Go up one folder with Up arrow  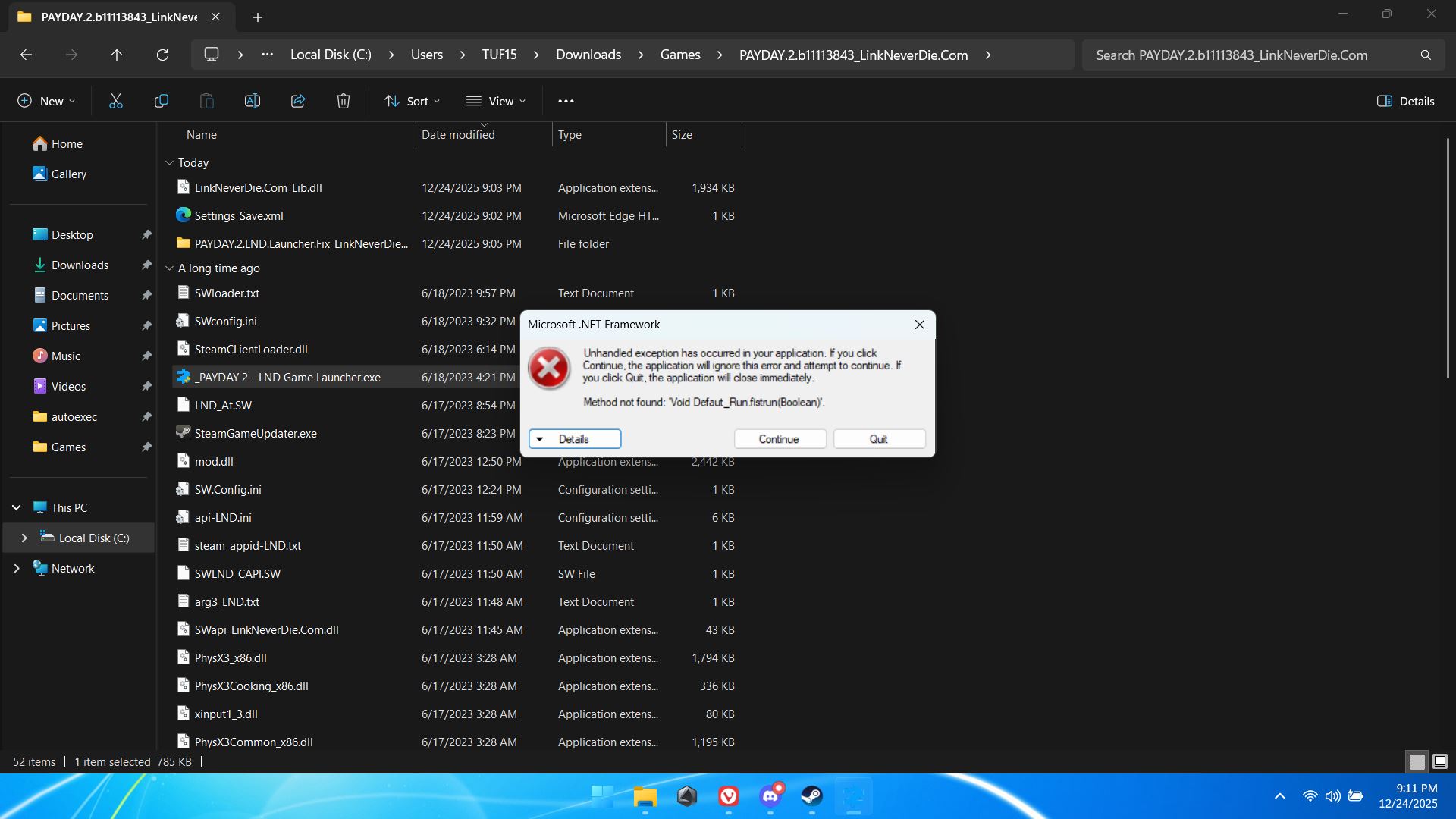coord(116,55)
